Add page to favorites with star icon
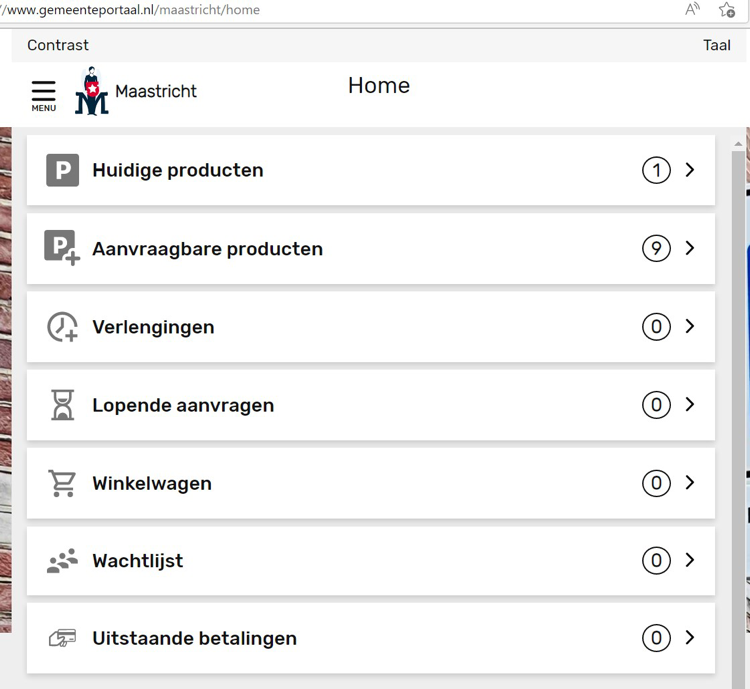Screen dimensions: 750x689 [727, 10]
